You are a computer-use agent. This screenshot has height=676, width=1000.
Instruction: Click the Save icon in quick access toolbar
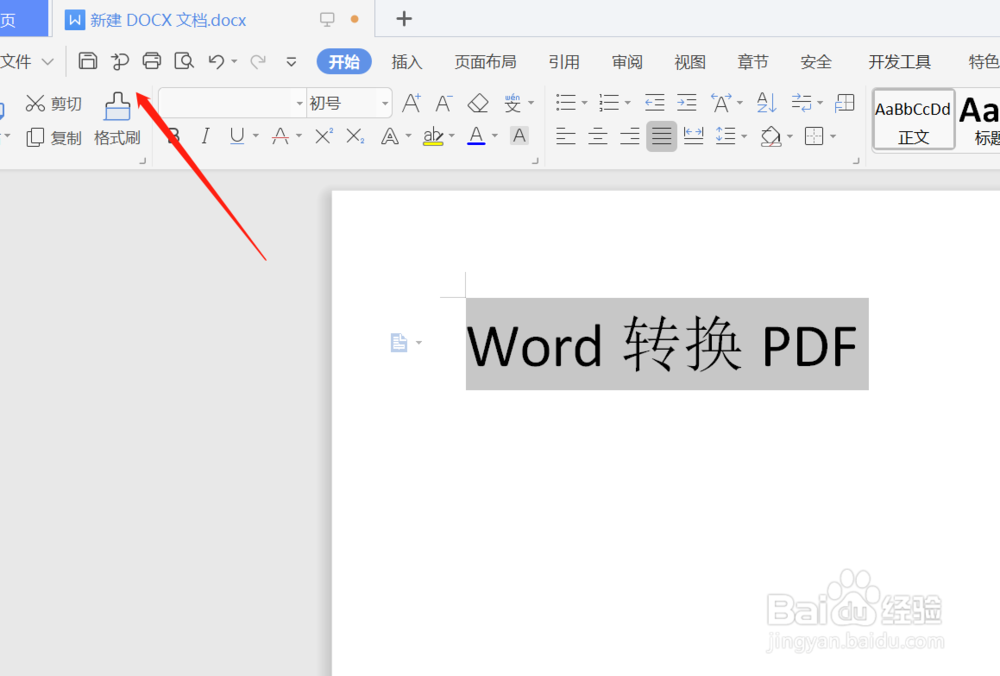tap(88, 61)
